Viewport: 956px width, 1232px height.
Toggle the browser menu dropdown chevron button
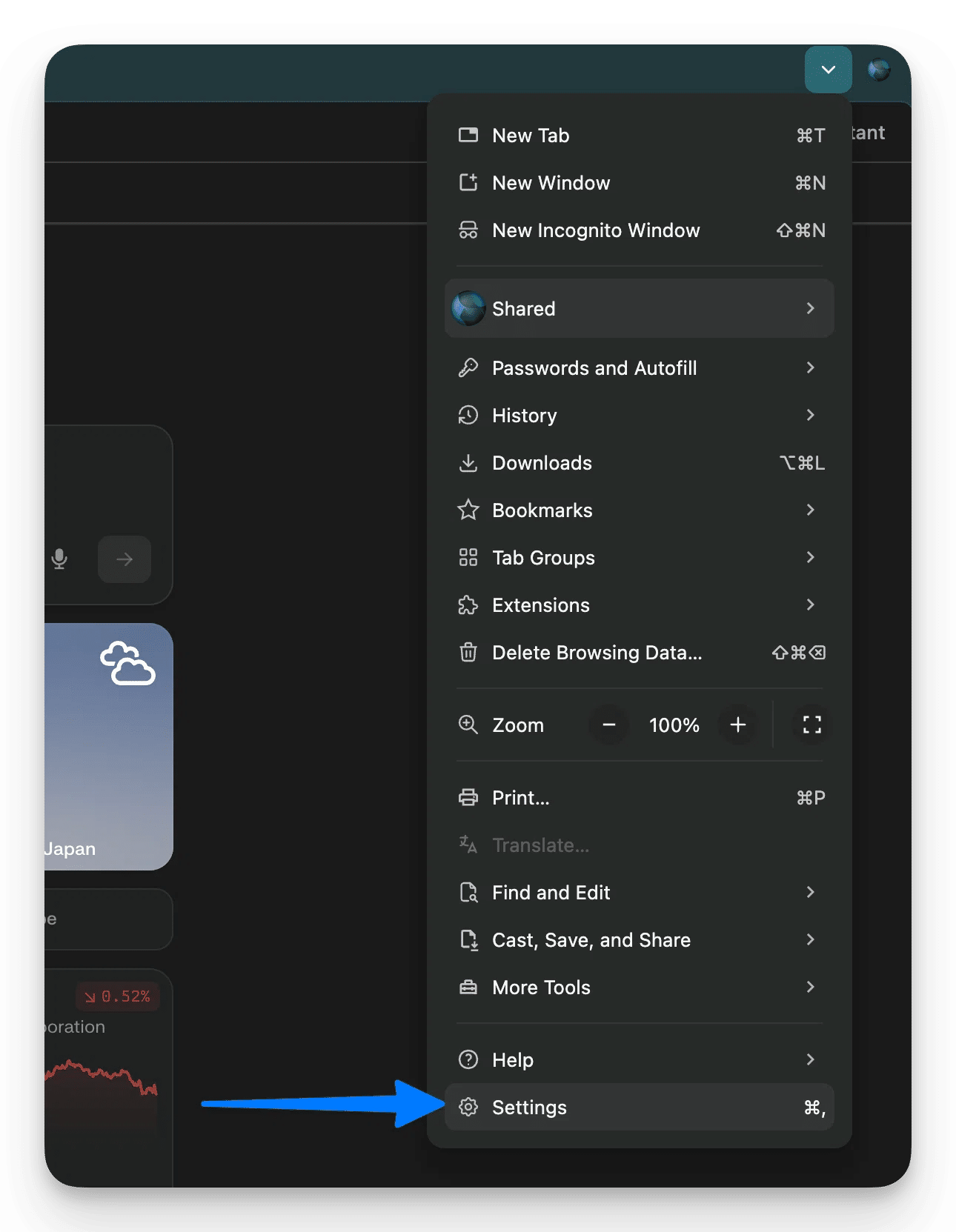tap(828, 70)
